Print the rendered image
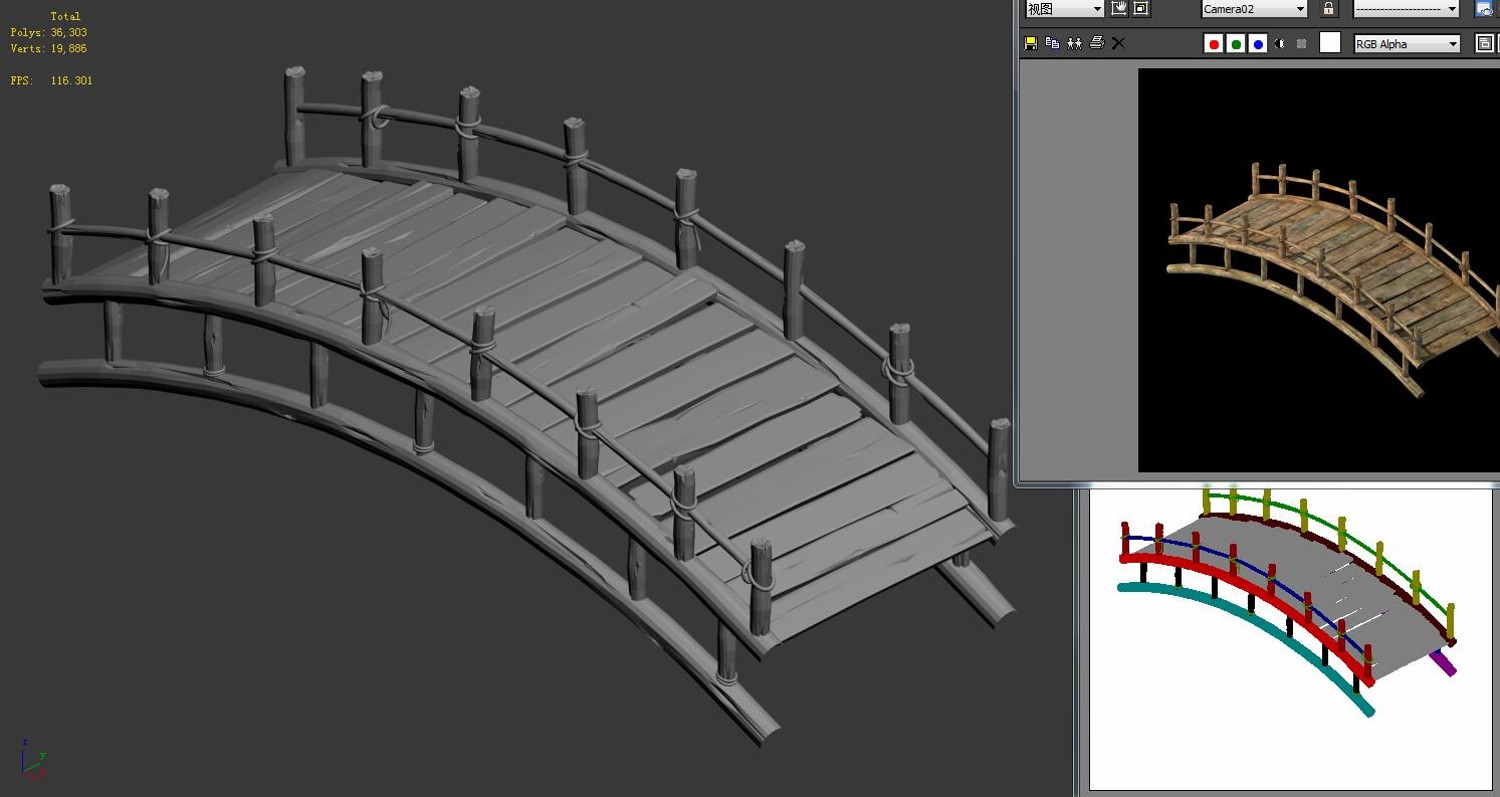1500x797 pixels. pyautogui.click(x=1096, y=43)
